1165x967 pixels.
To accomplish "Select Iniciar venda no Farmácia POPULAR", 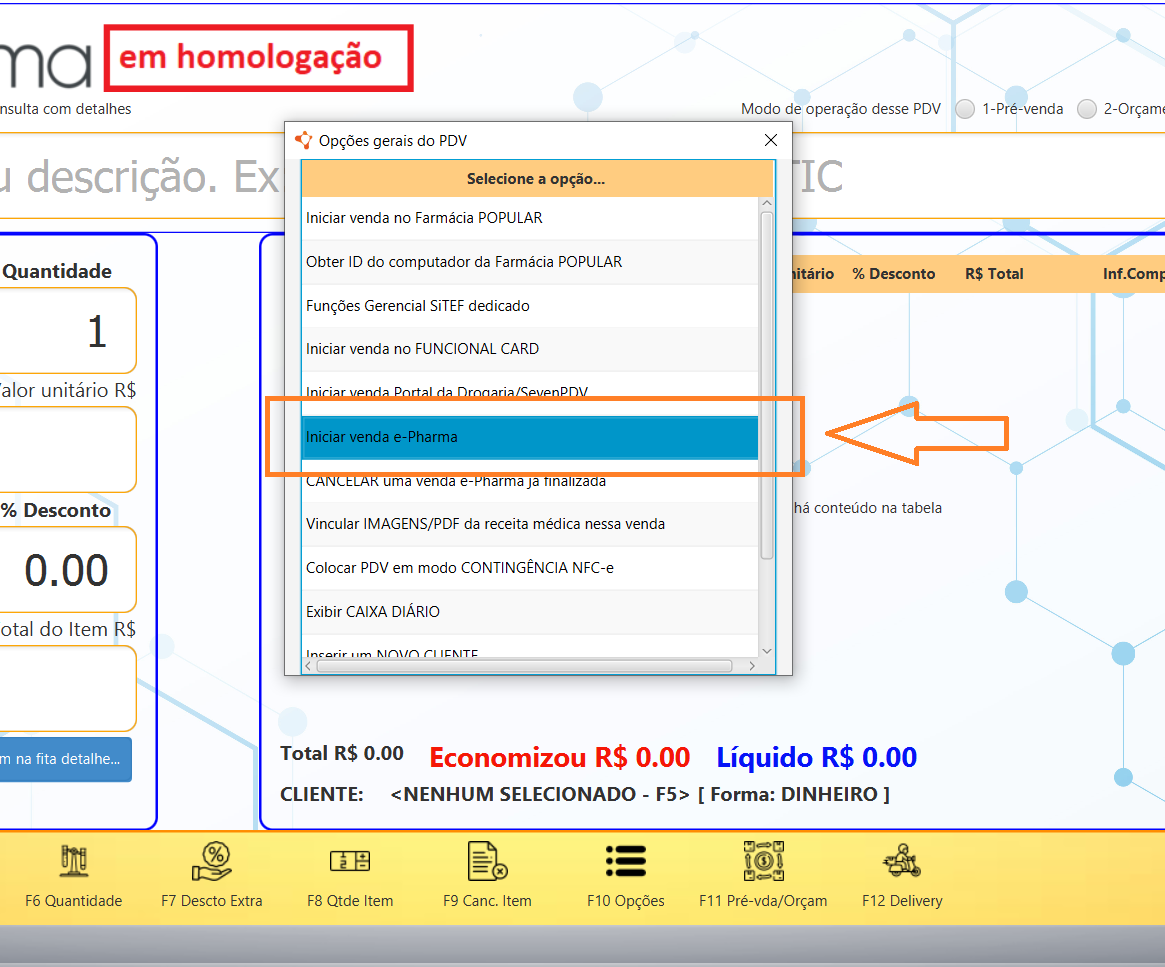I will click(x=529, y=218).
